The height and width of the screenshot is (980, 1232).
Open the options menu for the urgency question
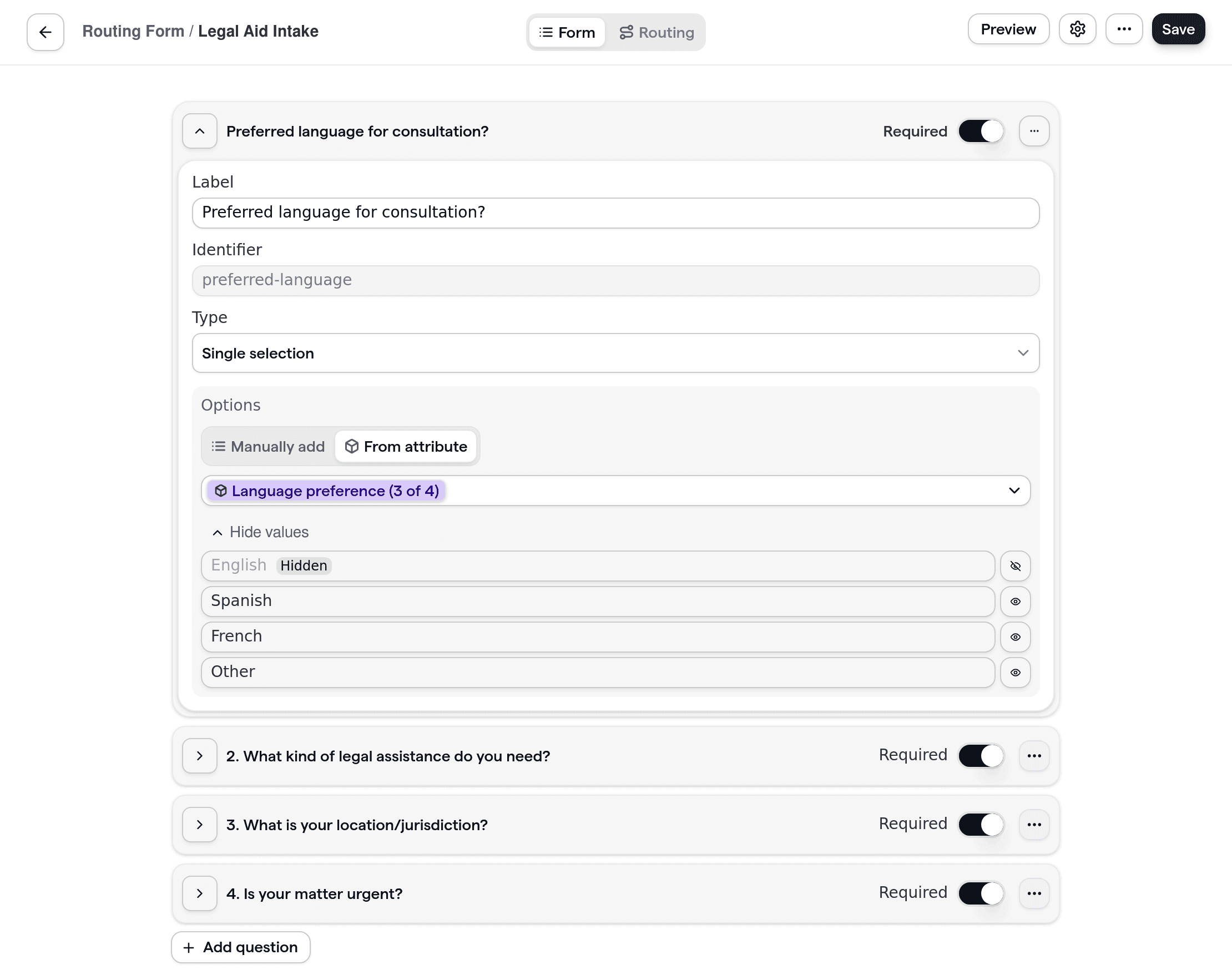pos(1034,893)
